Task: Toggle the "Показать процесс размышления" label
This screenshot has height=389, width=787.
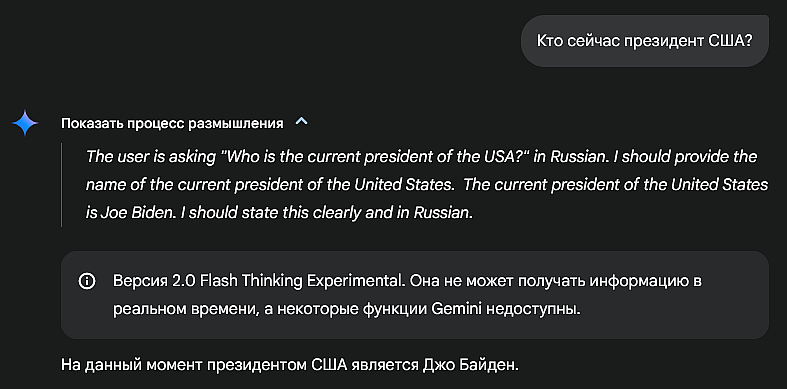Action: (172, 123)
